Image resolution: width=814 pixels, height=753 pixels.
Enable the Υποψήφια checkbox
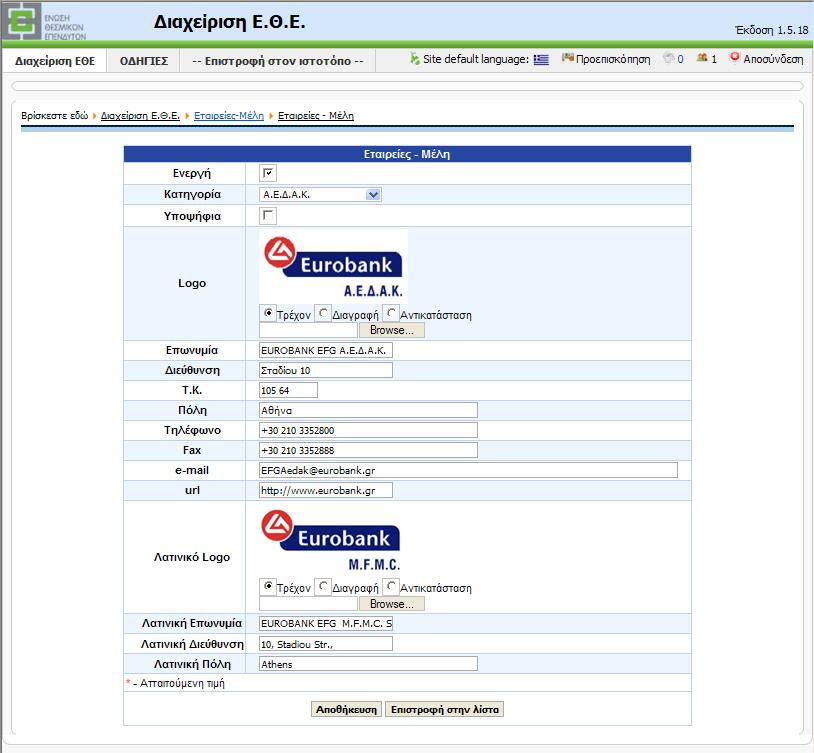(x=268, y=215)
